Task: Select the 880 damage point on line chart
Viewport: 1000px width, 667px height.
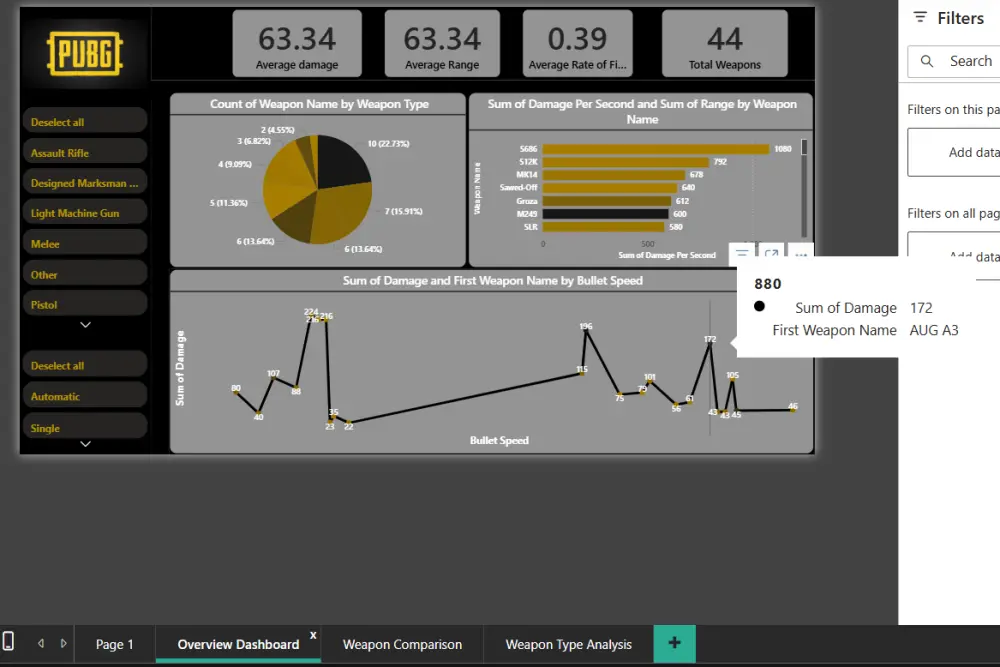Action: pyautogui.click(x=709, y=344)
